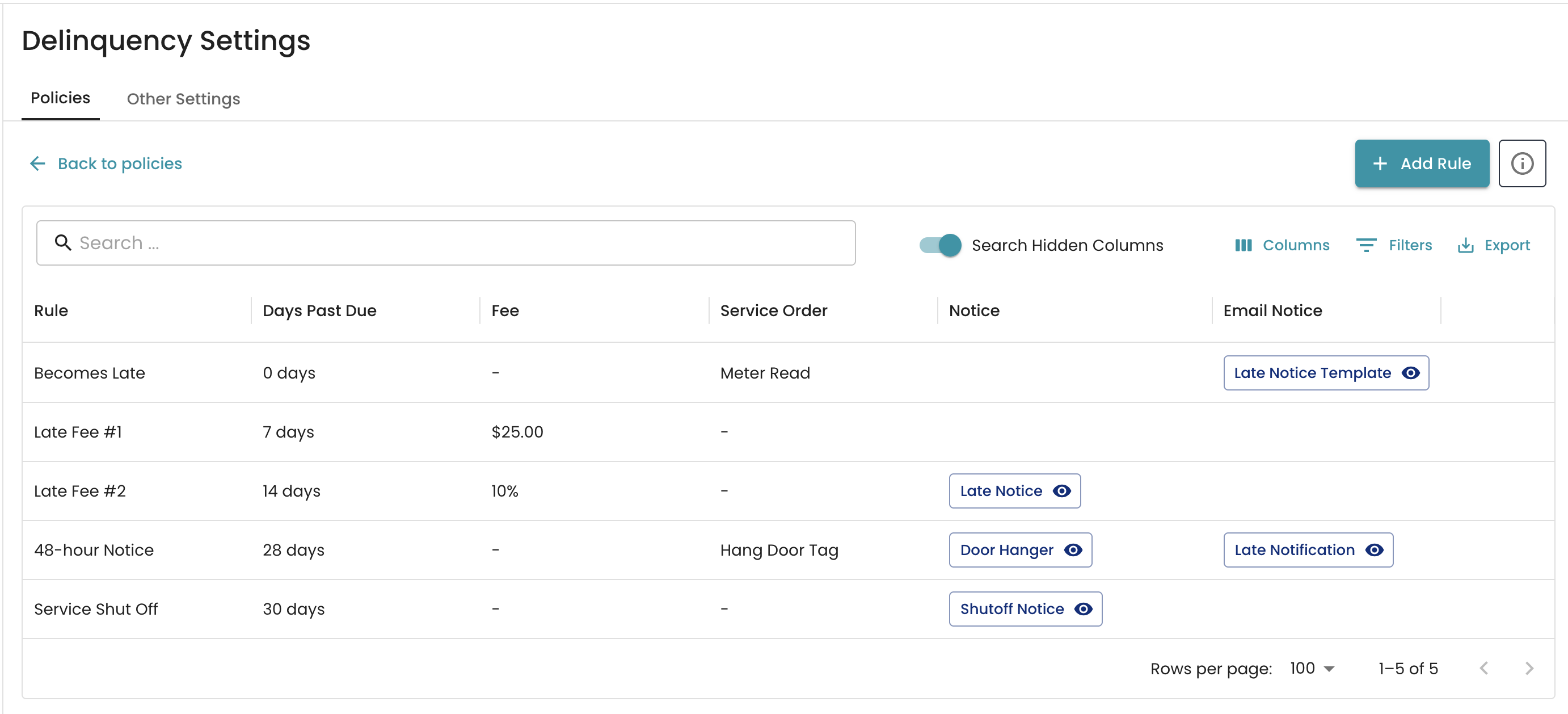Image resolution: width=1568 pixels, height=714 pixels.
Task: Open the Late Notification email template
Action: [x=1293, y=549]
